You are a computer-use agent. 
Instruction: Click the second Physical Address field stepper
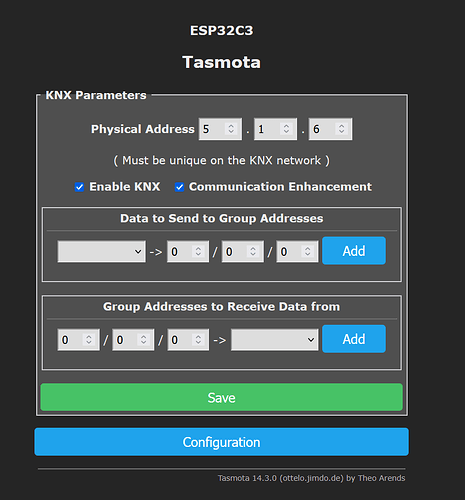point(286,129)
